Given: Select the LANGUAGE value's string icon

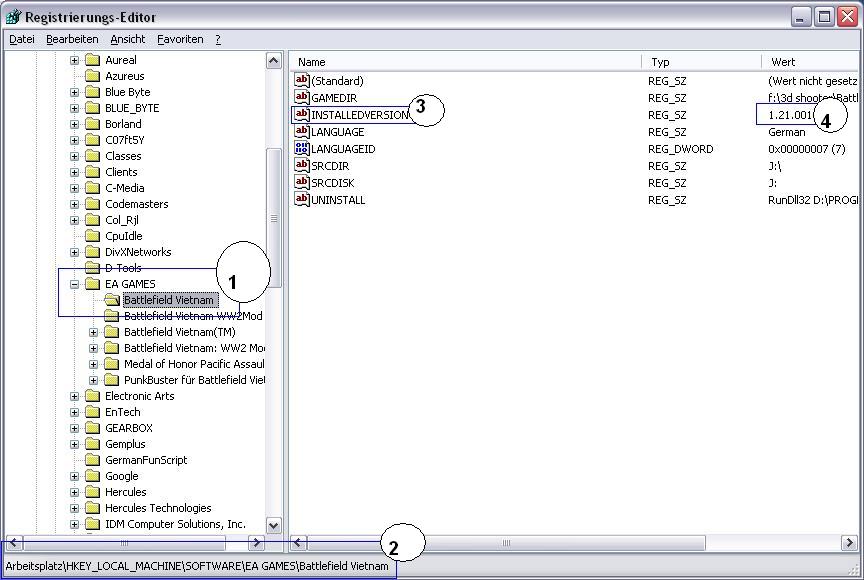Looking at the screenshot, I should pos(301,132).
